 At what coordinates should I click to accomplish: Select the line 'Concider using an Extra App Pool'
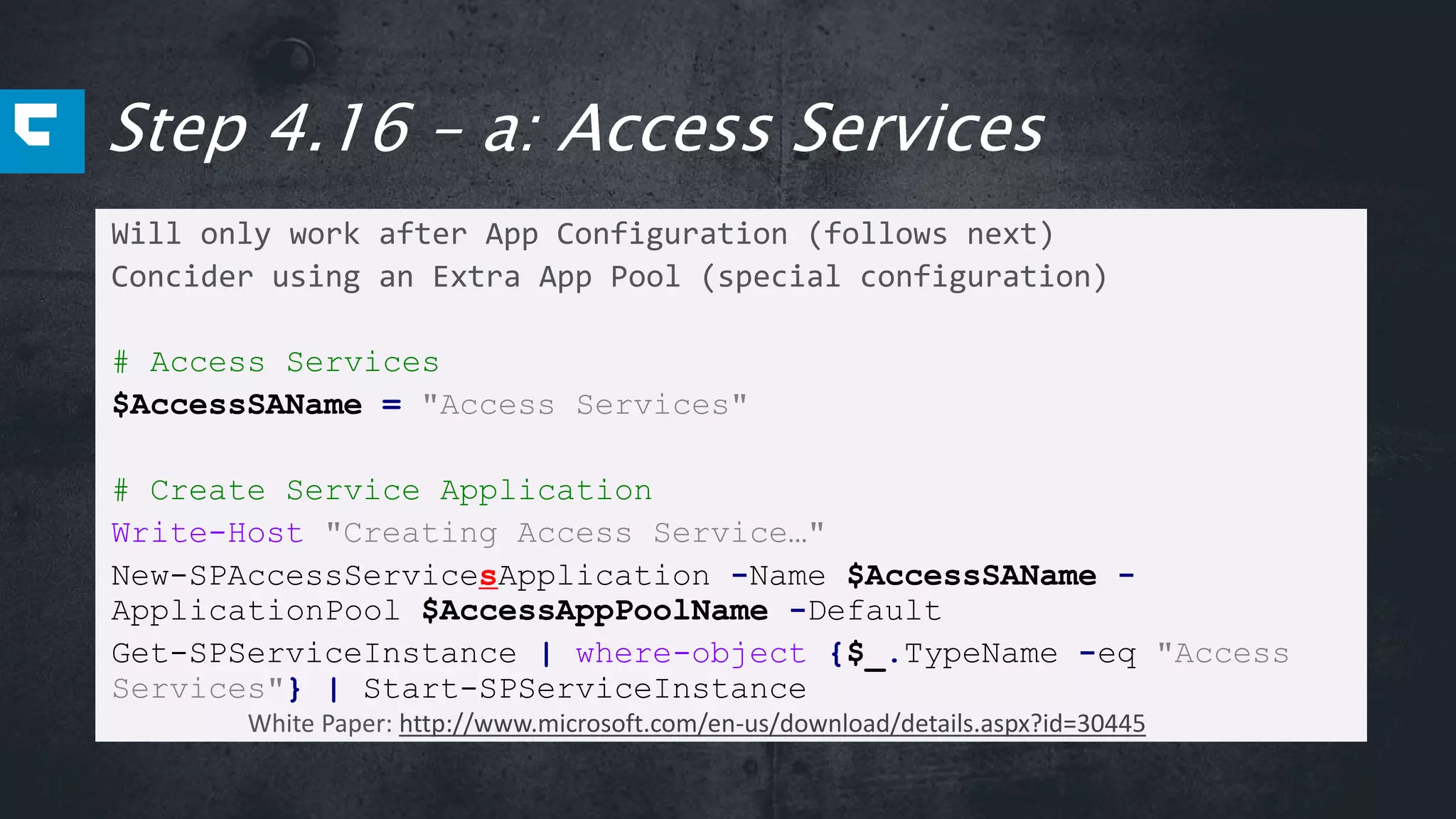[x=609, y=277]
